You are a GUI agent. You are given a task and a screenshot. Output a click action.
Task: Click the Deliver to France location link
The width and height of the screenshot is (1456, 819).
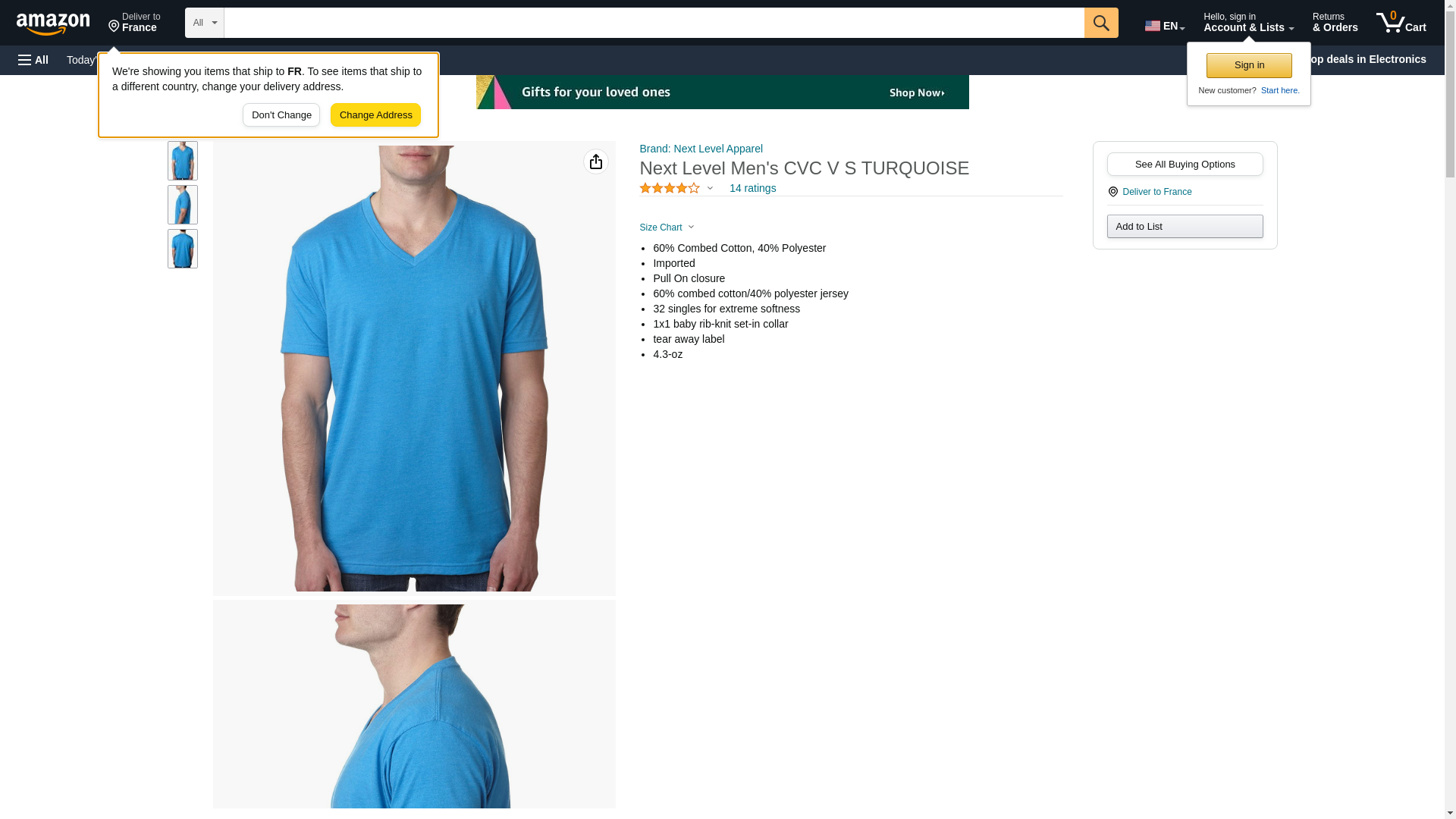click(x=1156, y=192)
